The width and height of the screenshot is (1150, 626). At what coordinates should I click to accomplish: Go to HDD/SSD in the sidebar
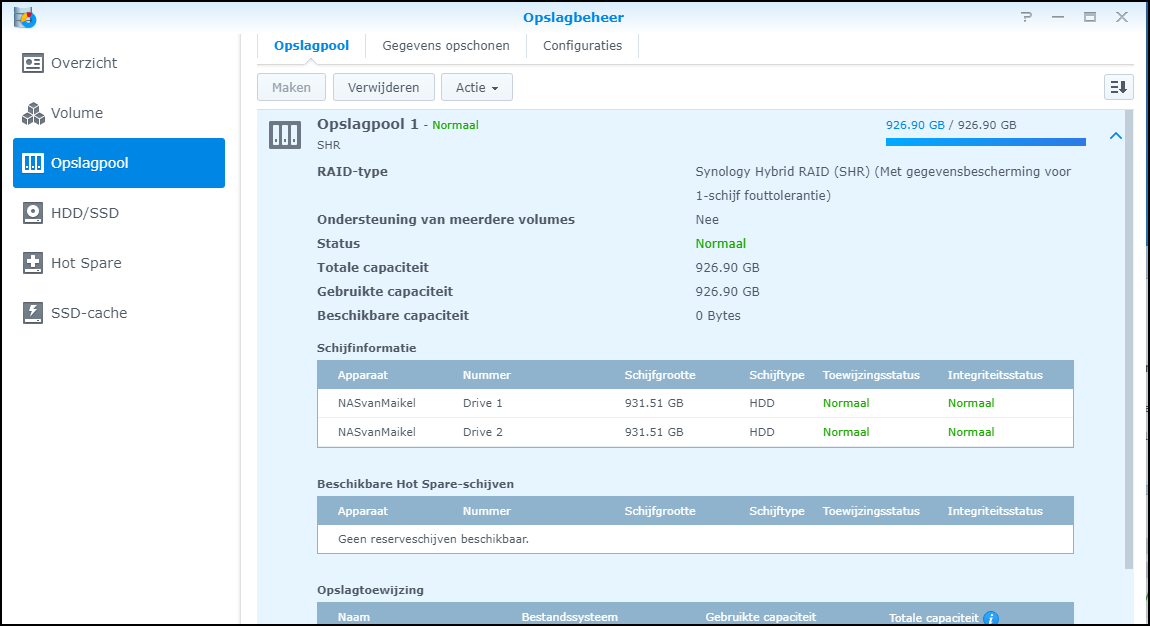pyautogui.click(x=119, y=213)
